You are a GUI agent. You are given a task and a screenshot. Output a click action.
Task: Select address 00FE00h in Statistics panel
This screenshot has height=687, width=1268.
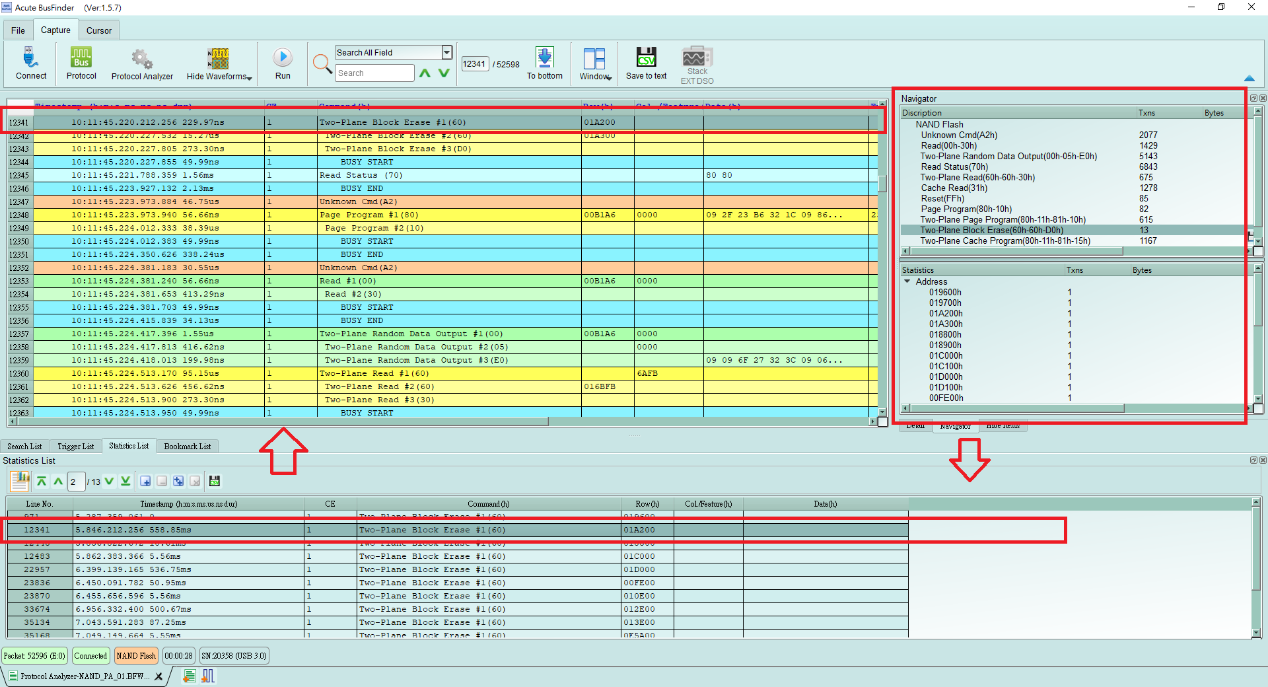[945, 397]
